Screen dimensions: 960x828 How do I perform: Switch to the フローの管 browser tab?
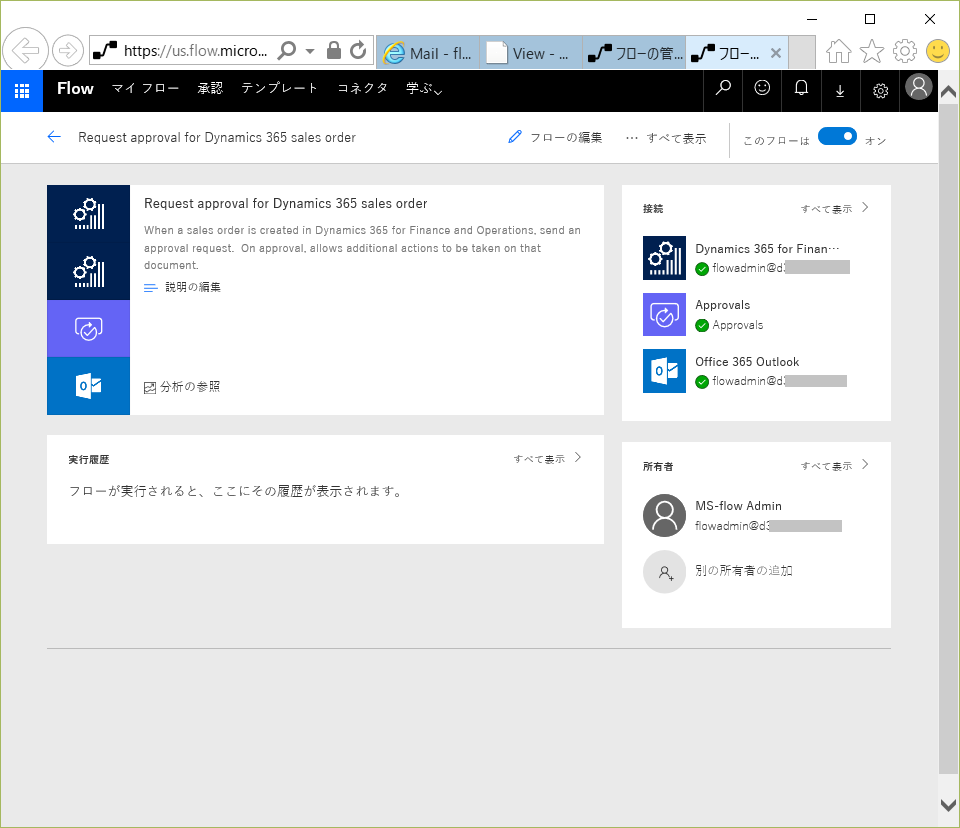click(634, 53)
